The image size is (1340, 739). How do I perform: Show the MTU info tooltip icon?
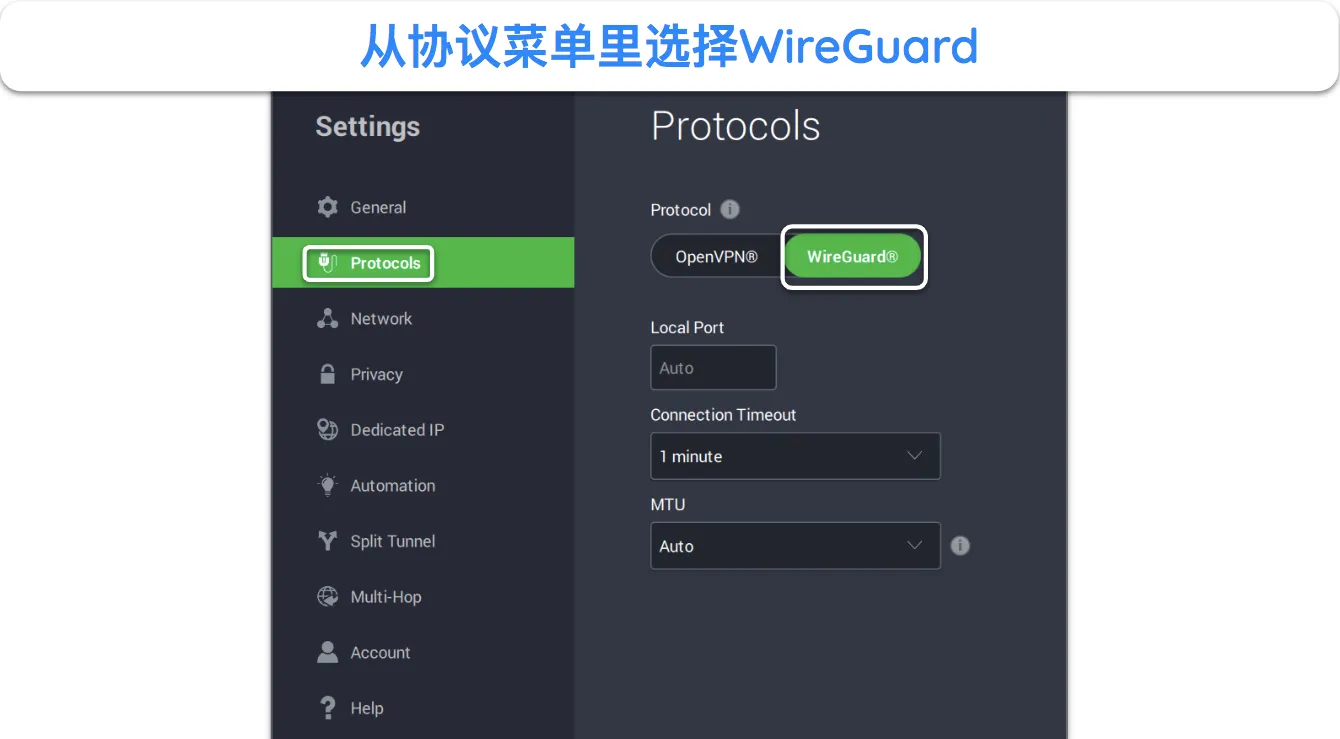pyautogui.click(x=960, y=546)
